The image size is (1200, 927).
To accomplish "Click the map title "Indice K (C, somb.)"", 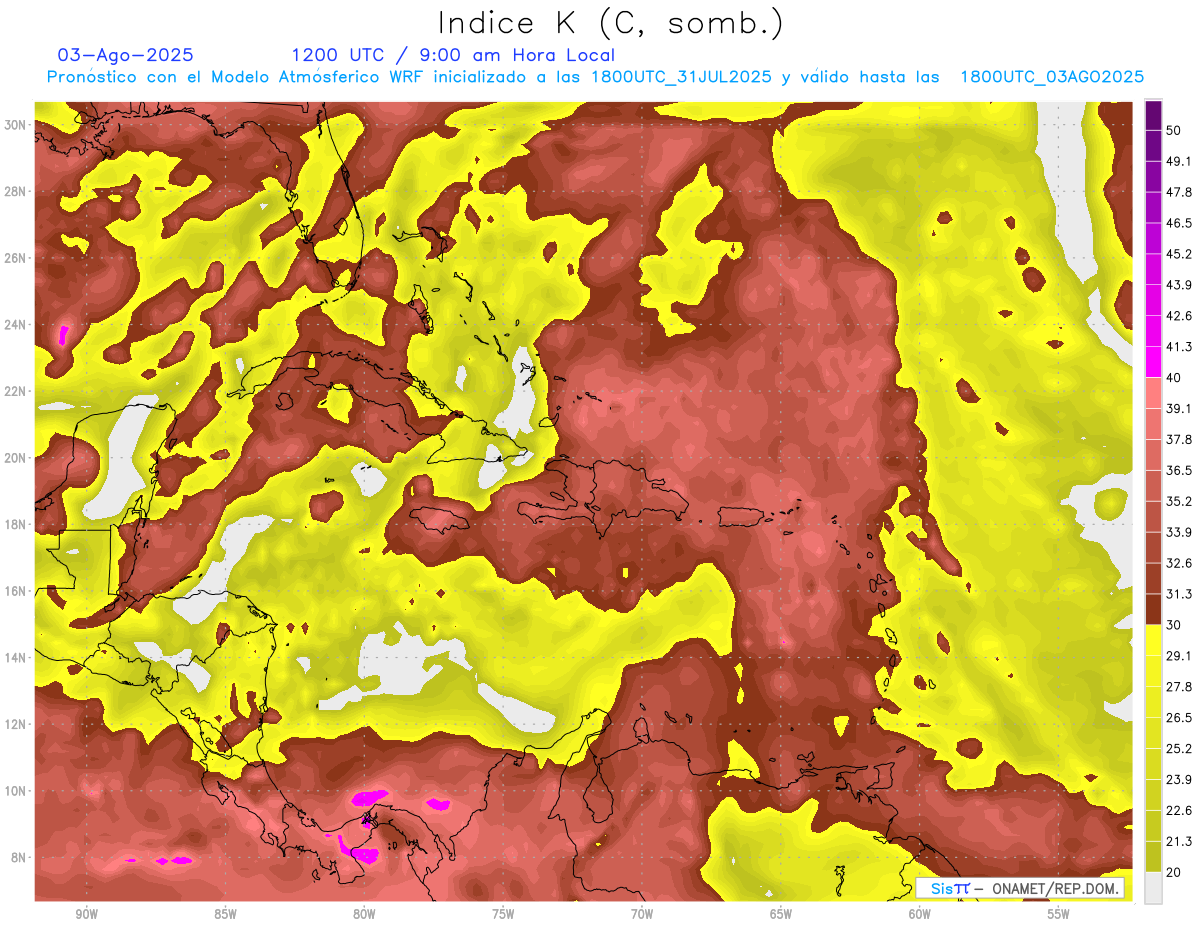I will tap(611, 23).
